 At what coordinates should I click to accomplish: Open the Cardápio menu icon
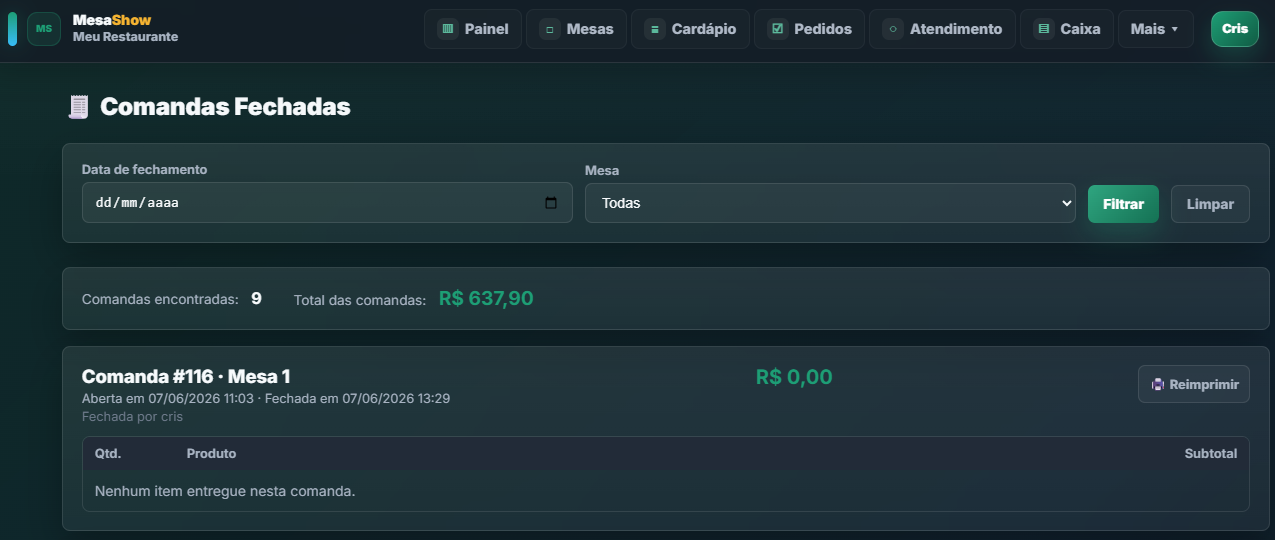coord(654,29)
